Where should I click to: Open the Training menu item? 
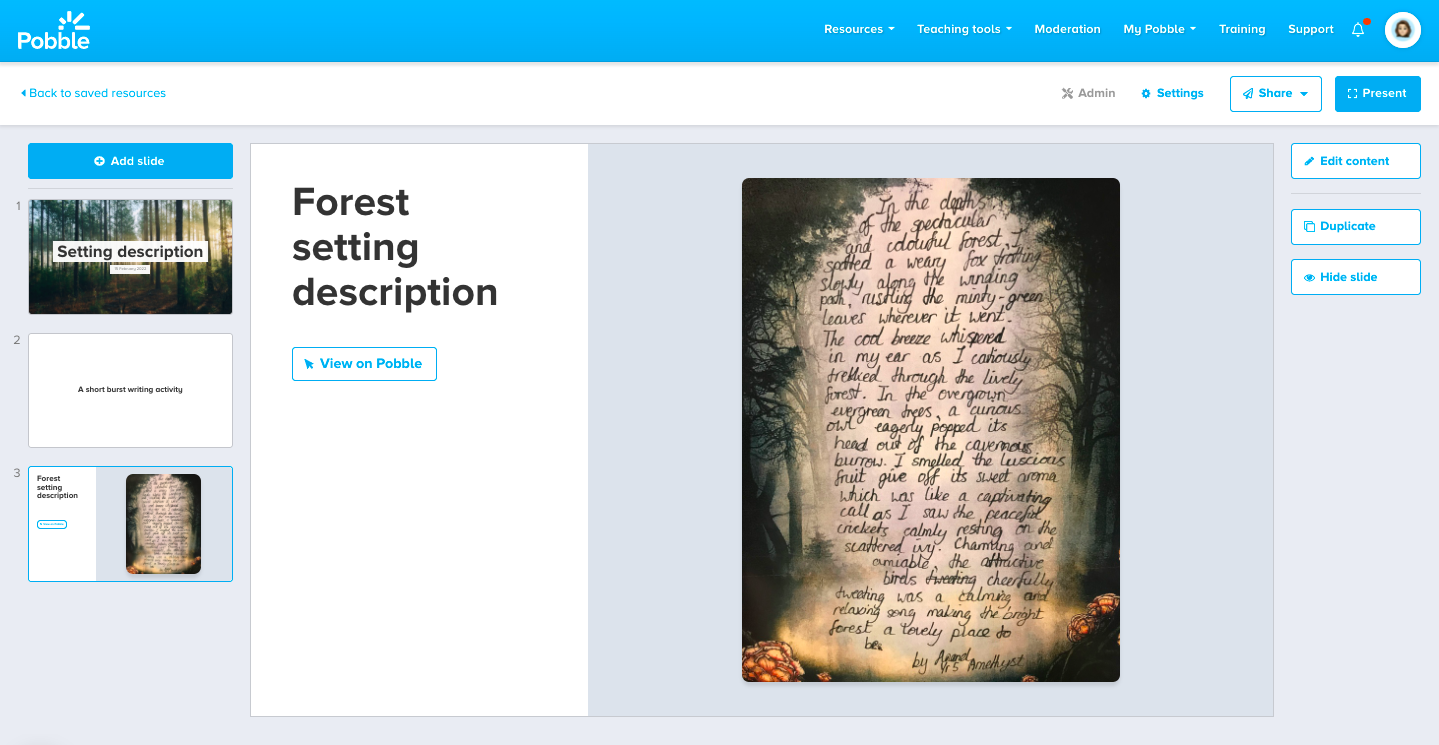click(1241, 29)
